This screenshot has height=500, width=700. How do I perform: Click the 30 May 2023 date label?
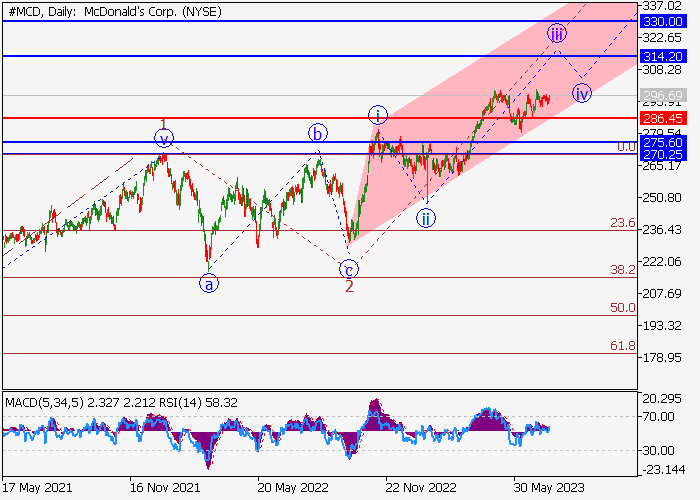point(549,487)
